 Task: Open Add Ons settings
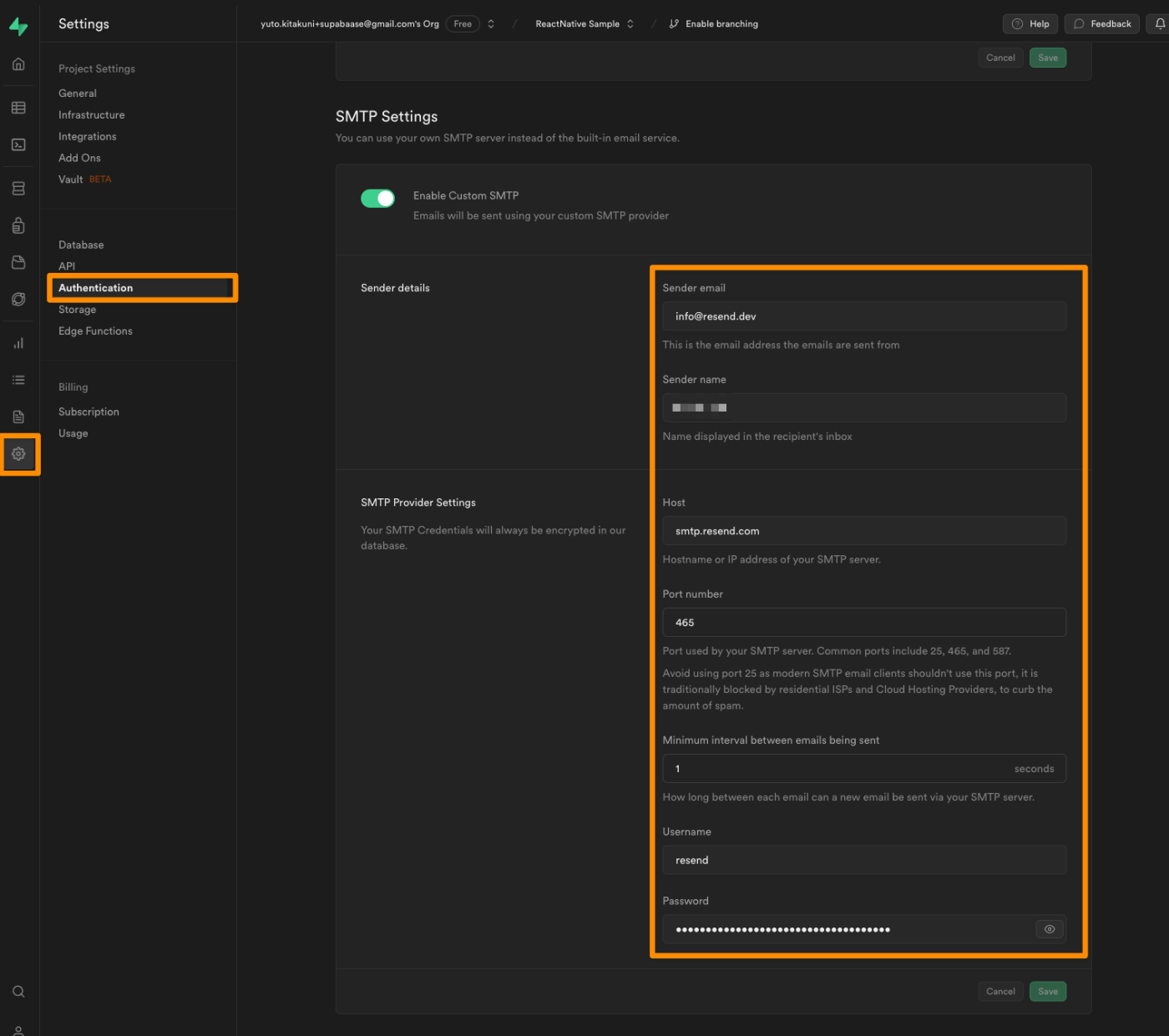(79, 158)
